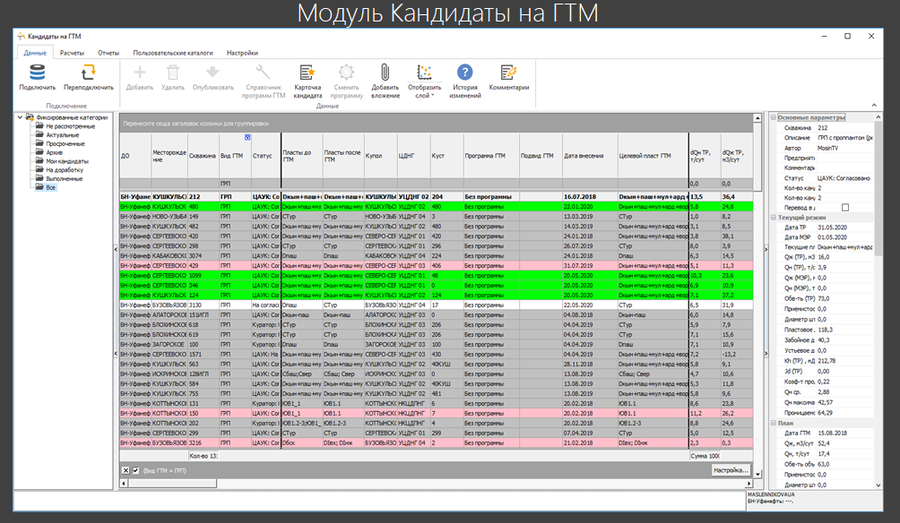
Task: Clear the grid filter with the X button
Action: (125, 470)
